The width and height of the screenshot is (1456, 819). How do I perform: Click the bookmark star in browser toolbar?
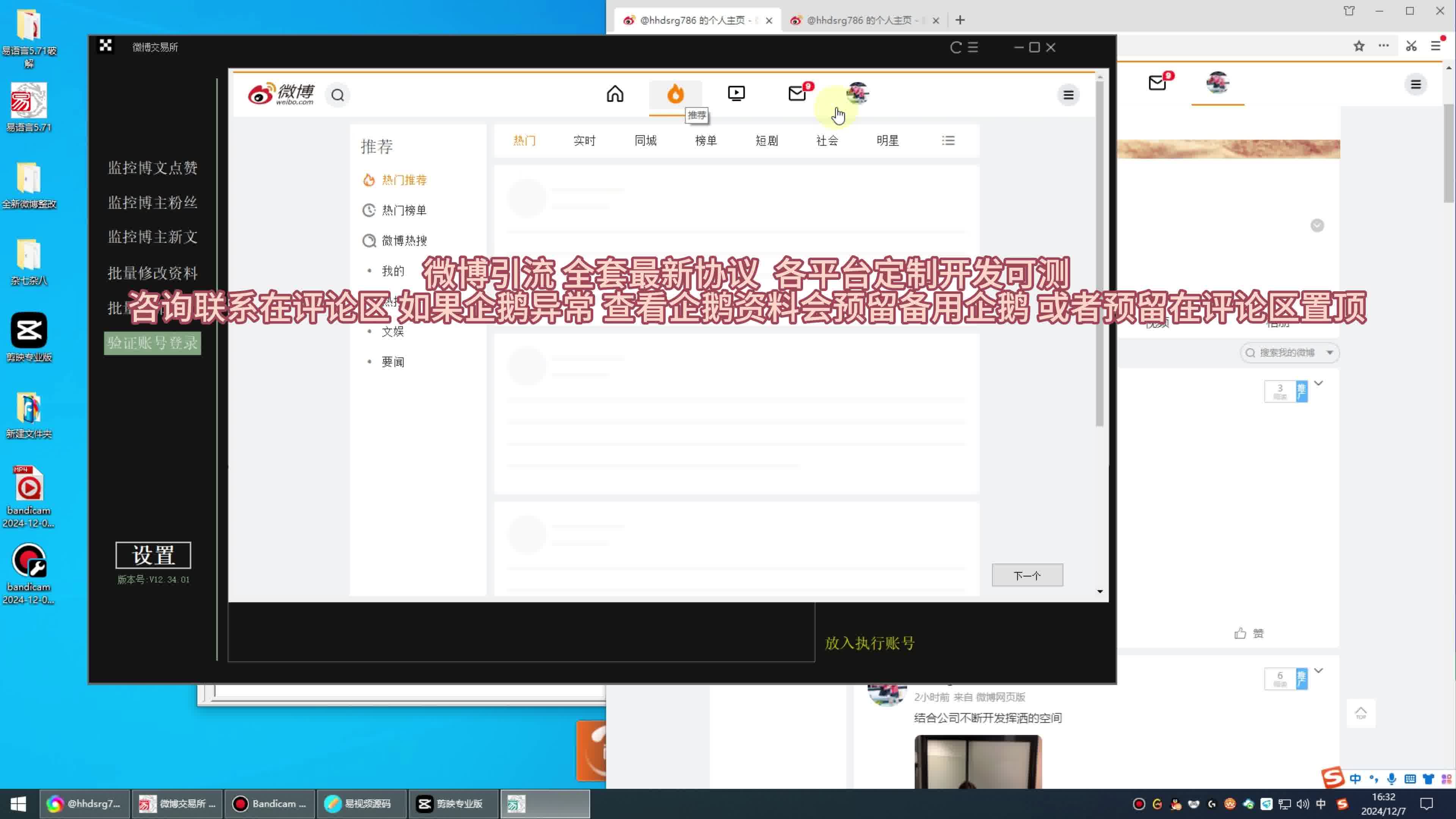click(x=1359, y=46)
